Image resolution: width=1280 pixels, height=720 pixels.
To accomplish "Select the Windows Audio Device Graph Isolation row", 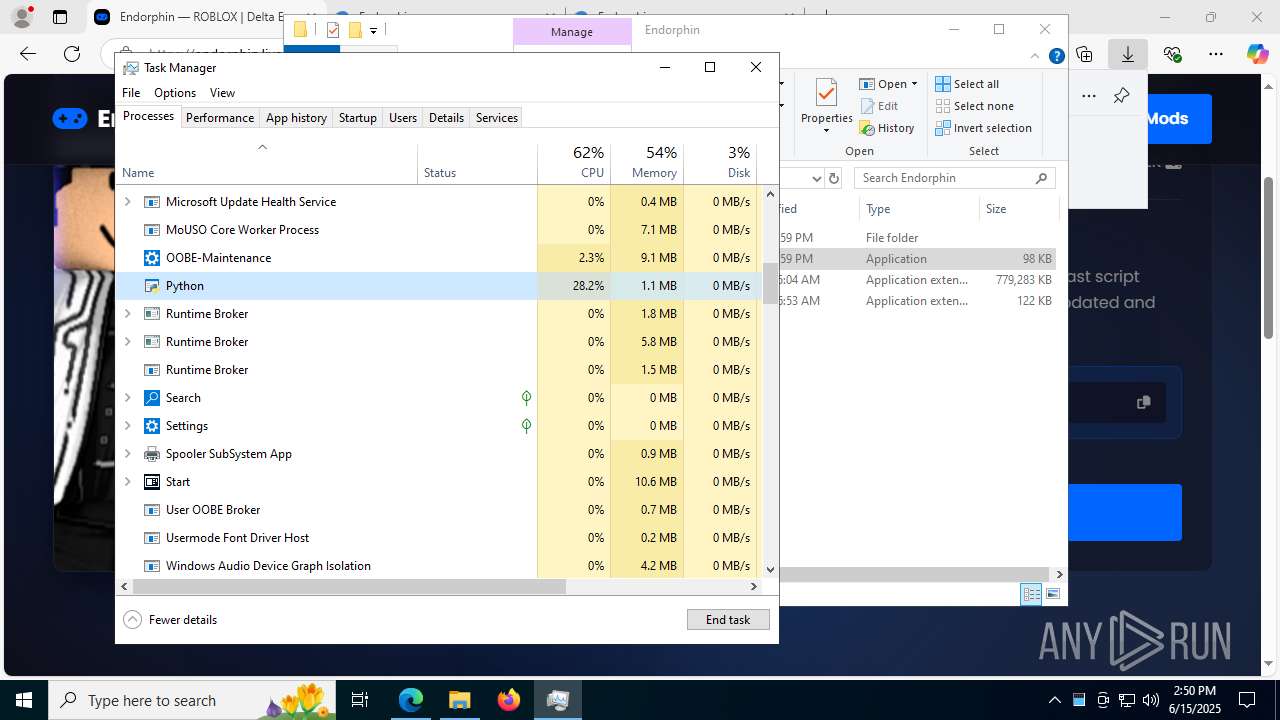I will (440, 566).
